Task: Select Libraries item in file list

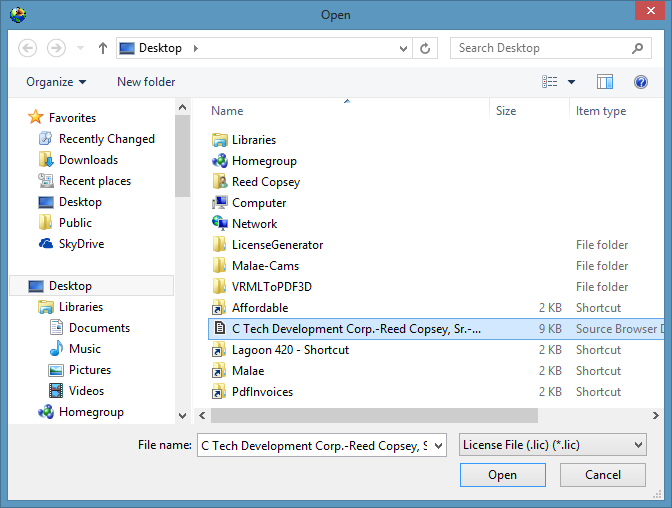Action: 254,140
